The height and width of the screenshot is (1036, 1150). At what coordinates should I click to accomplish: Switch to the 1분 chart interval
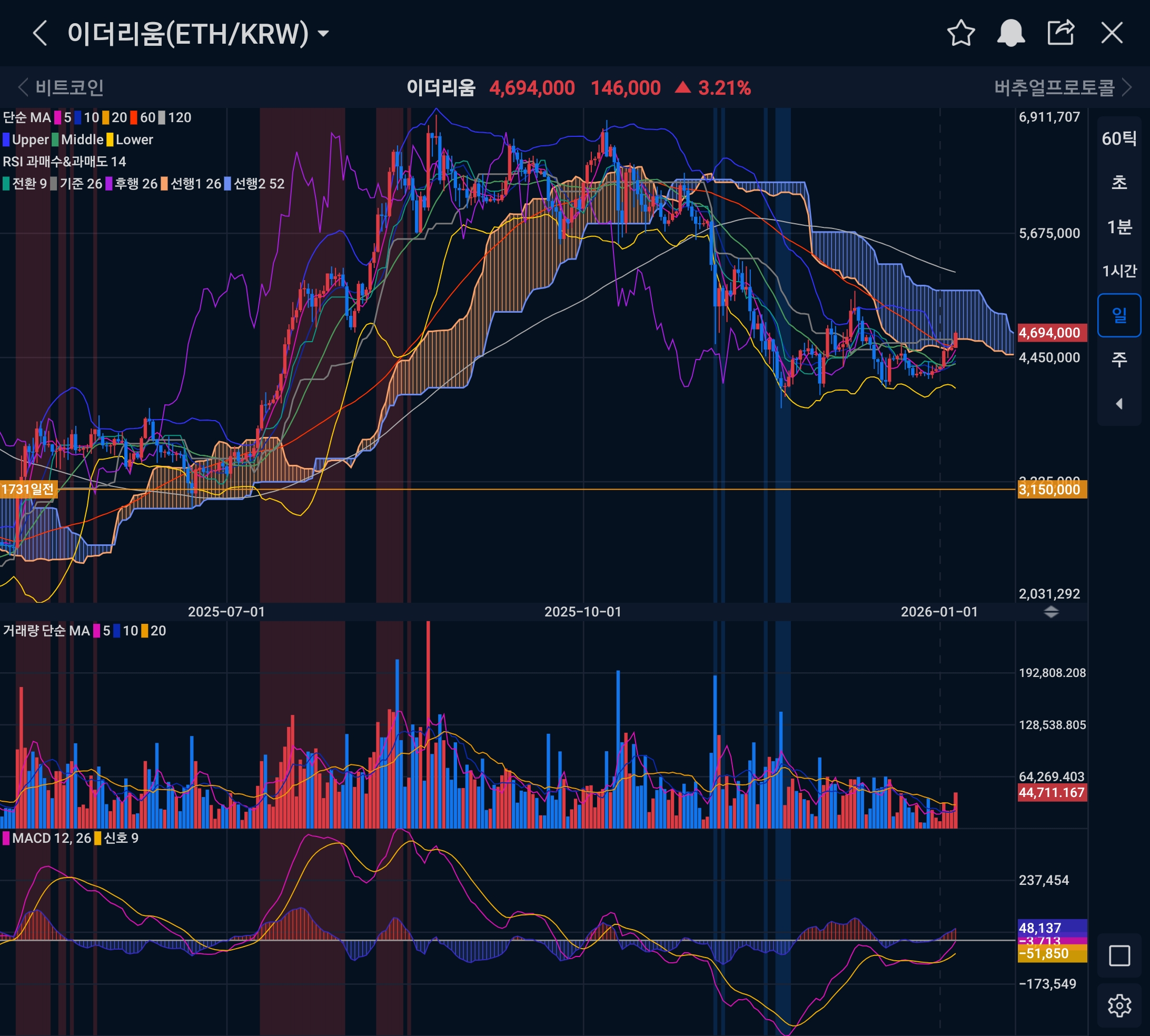(x=1119, y=227)
